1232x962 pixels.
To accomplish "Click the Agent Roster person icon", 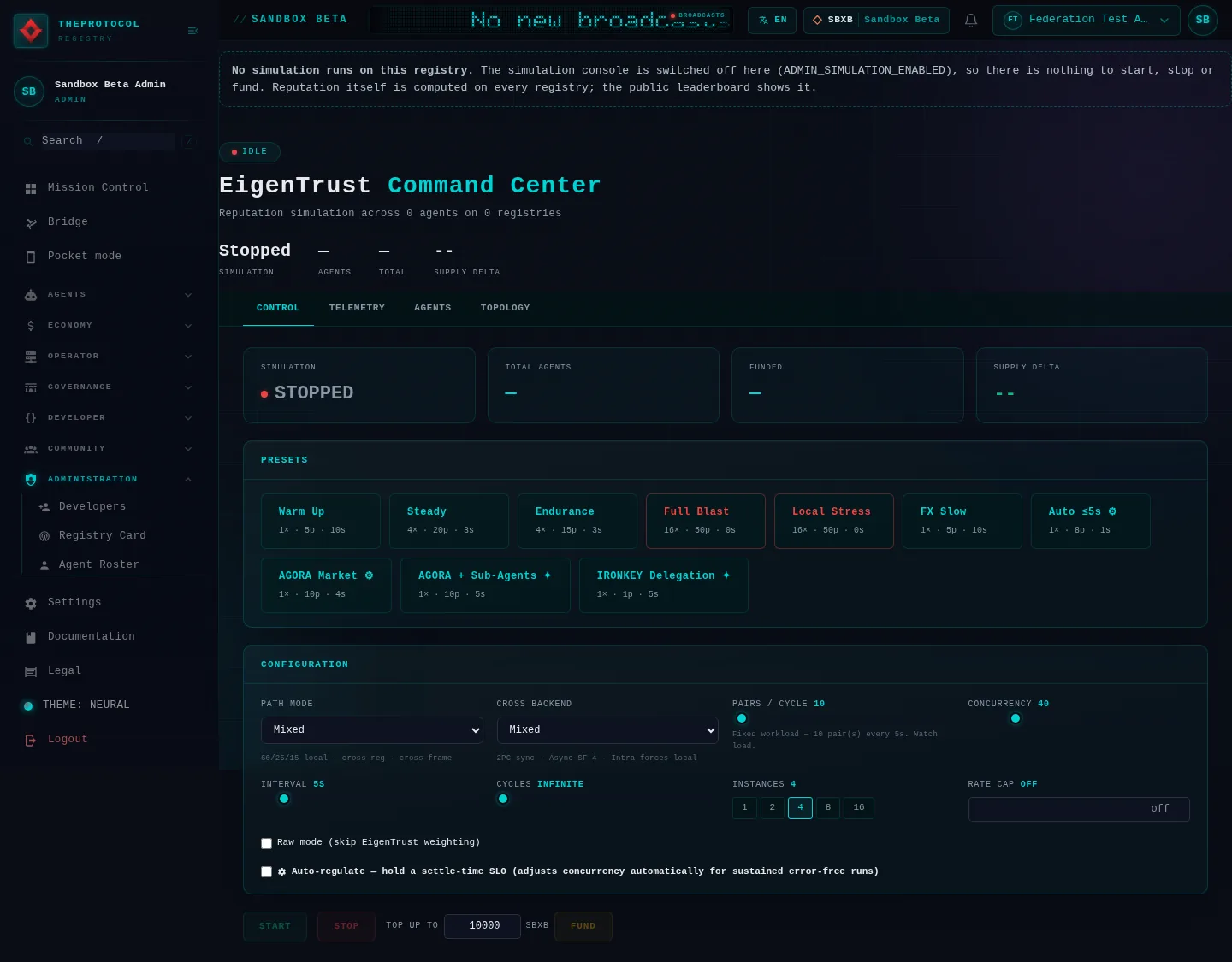I will coord(44,565).
